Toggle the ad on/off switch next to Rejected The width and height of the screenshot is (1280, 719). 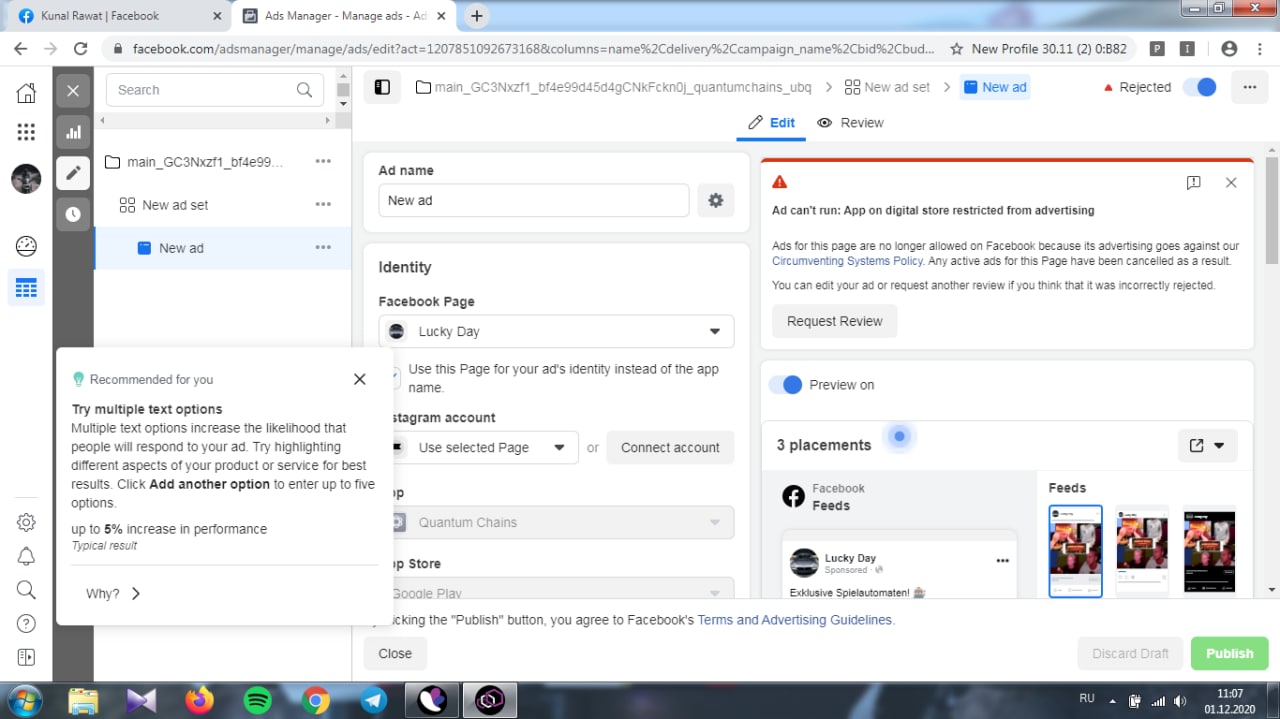1200,87
